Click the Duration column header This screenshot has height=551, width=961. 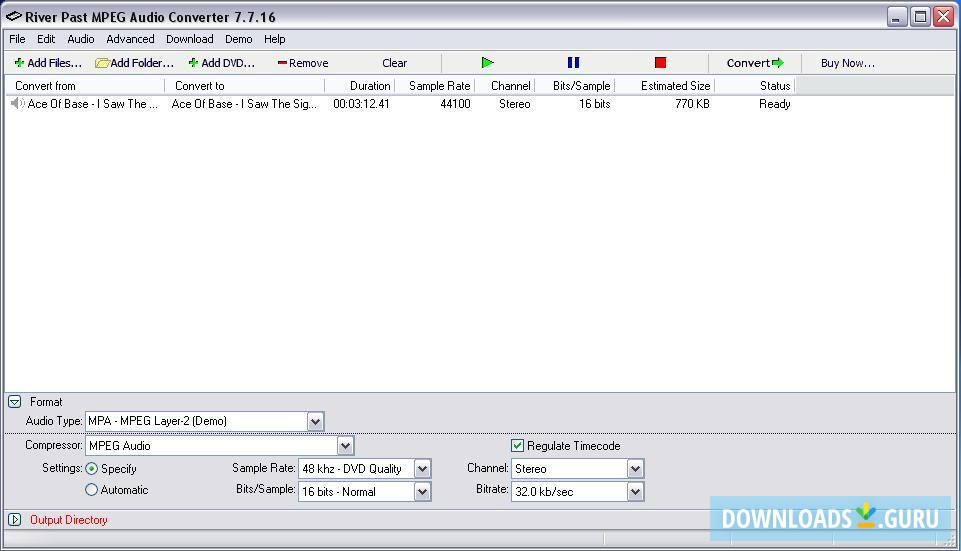pos(360,86)
